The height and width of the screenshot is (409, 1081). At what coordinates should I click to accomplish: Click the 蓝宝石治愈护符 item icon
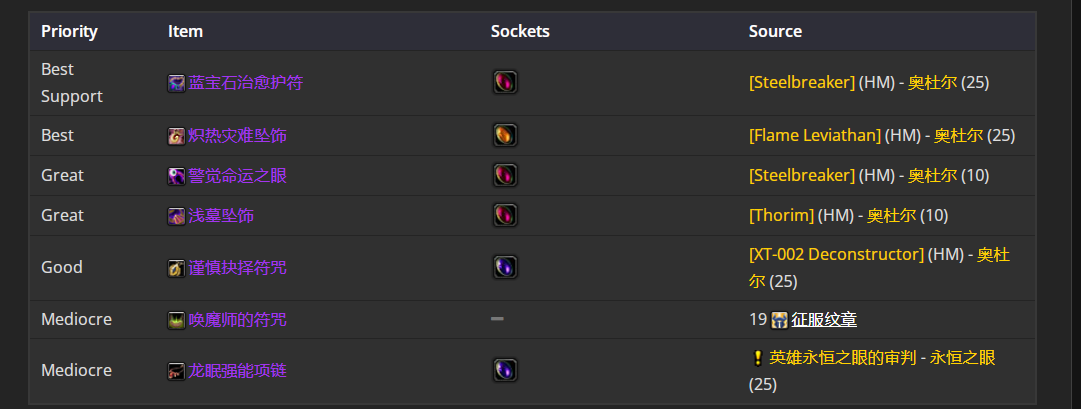176,83
